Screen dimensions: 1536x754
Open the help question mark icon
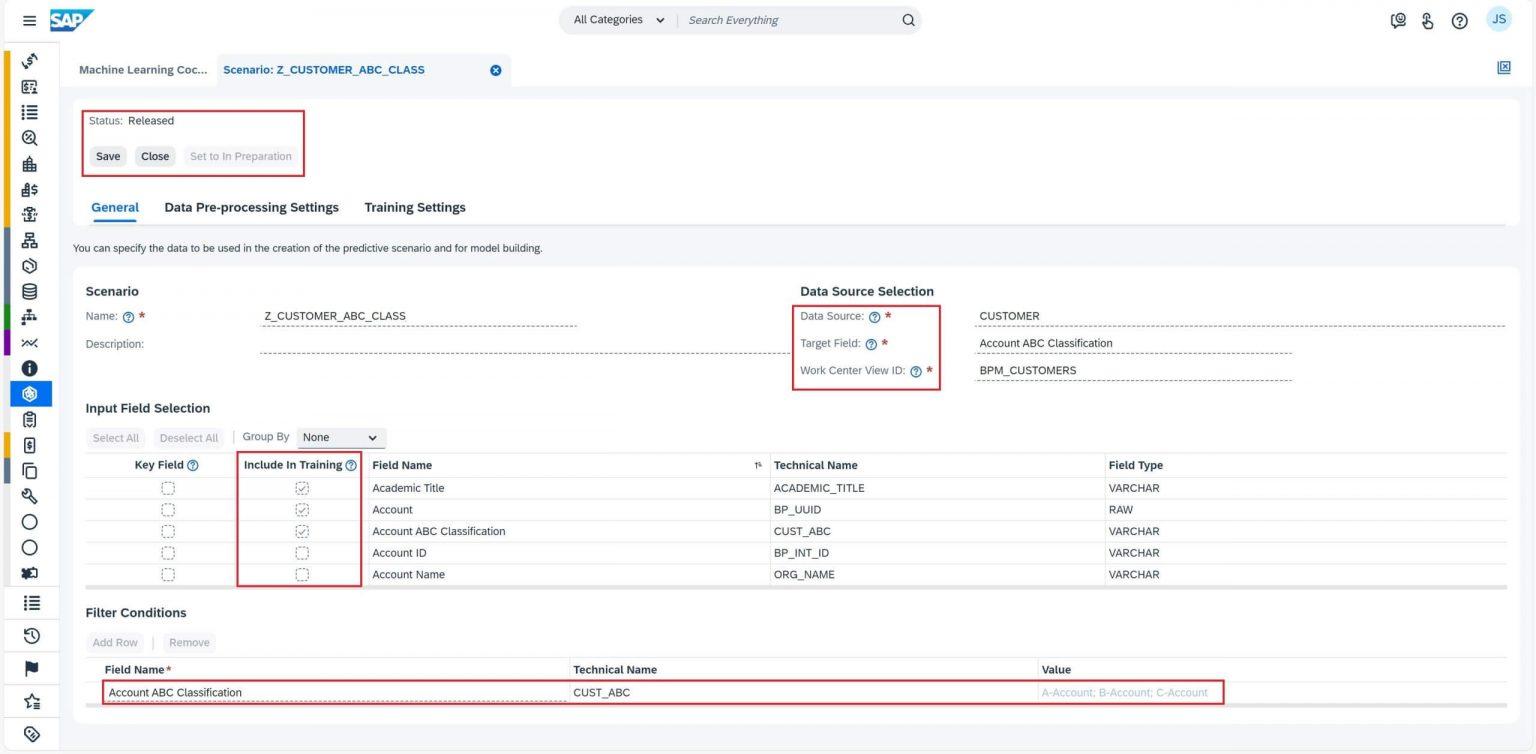click(1459, 20)
